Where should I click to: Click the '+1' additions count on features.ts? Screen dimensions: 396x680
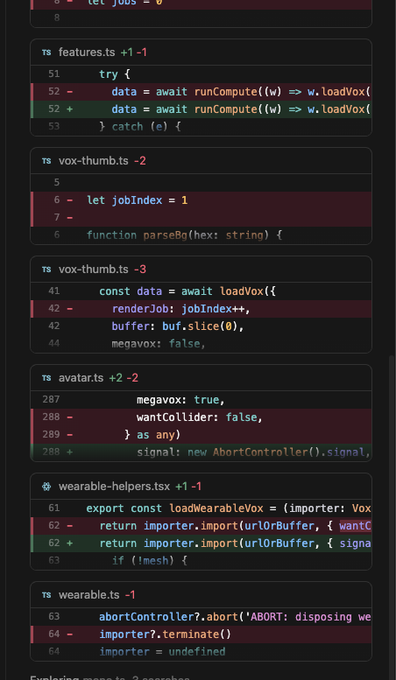[127, 52]
